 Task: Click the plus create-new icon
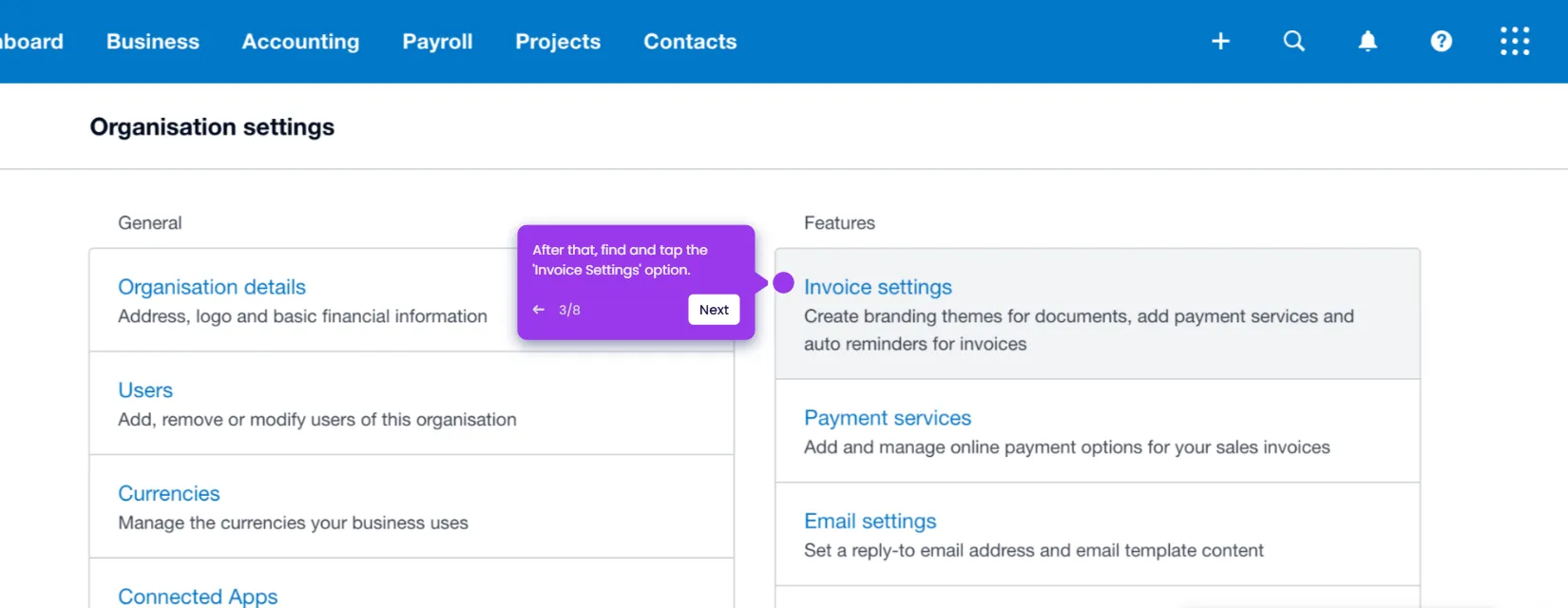pos(1220,41)
